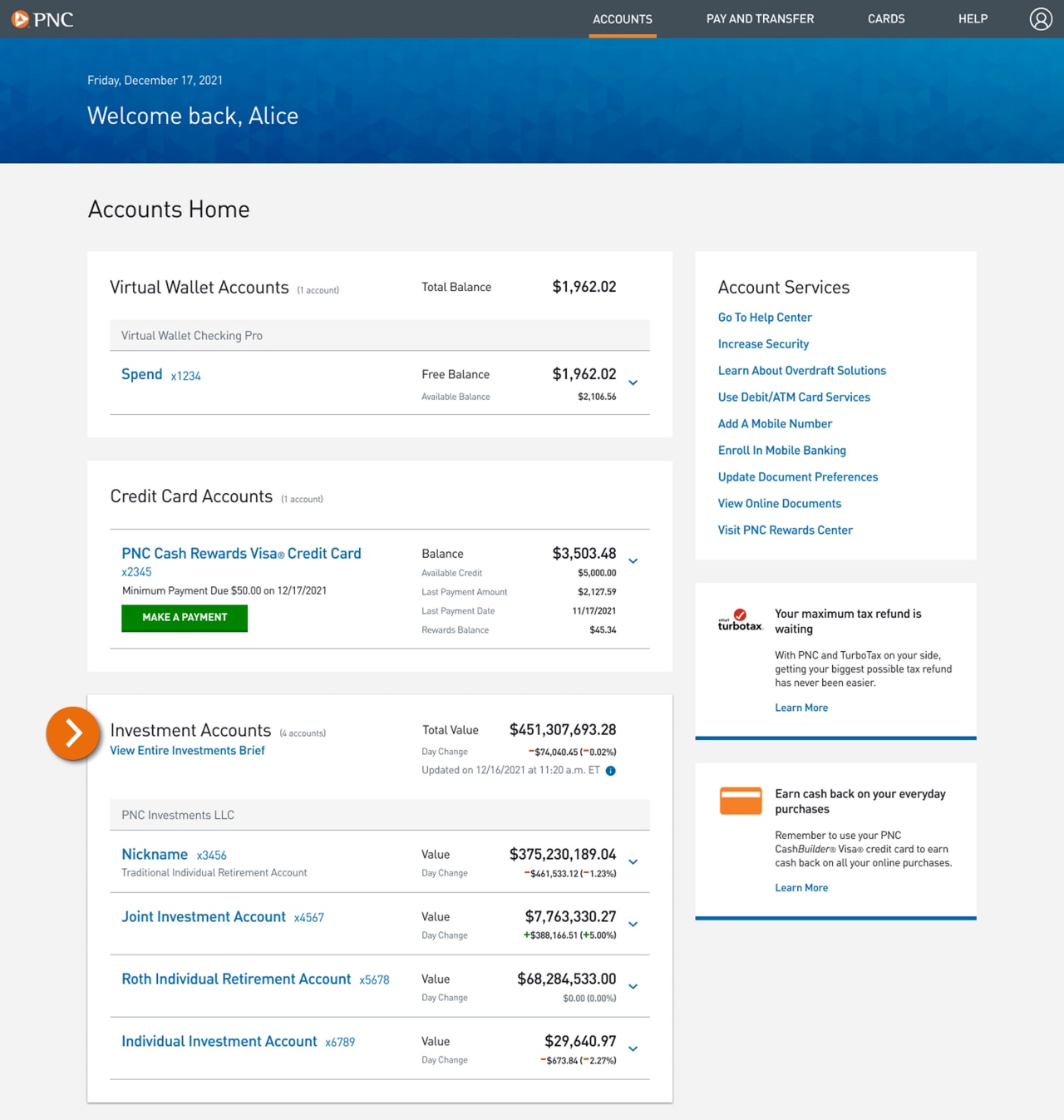Screen dimensions: 1064x1120
Task: Select the Help menu item
Action: (973, 18)
